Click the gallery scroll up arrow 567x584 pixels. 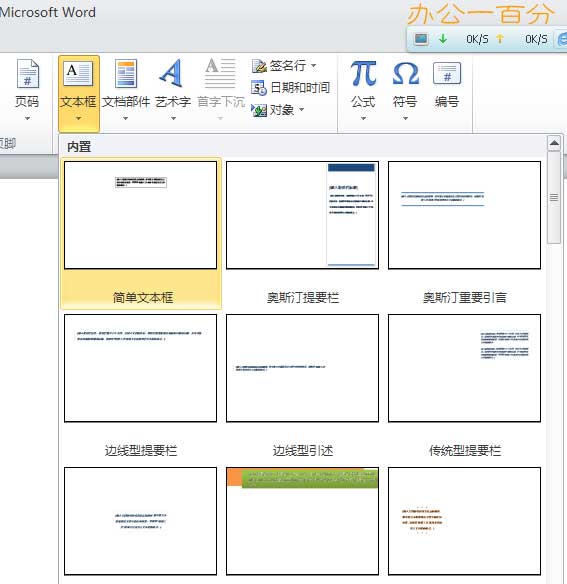point(554,143)
